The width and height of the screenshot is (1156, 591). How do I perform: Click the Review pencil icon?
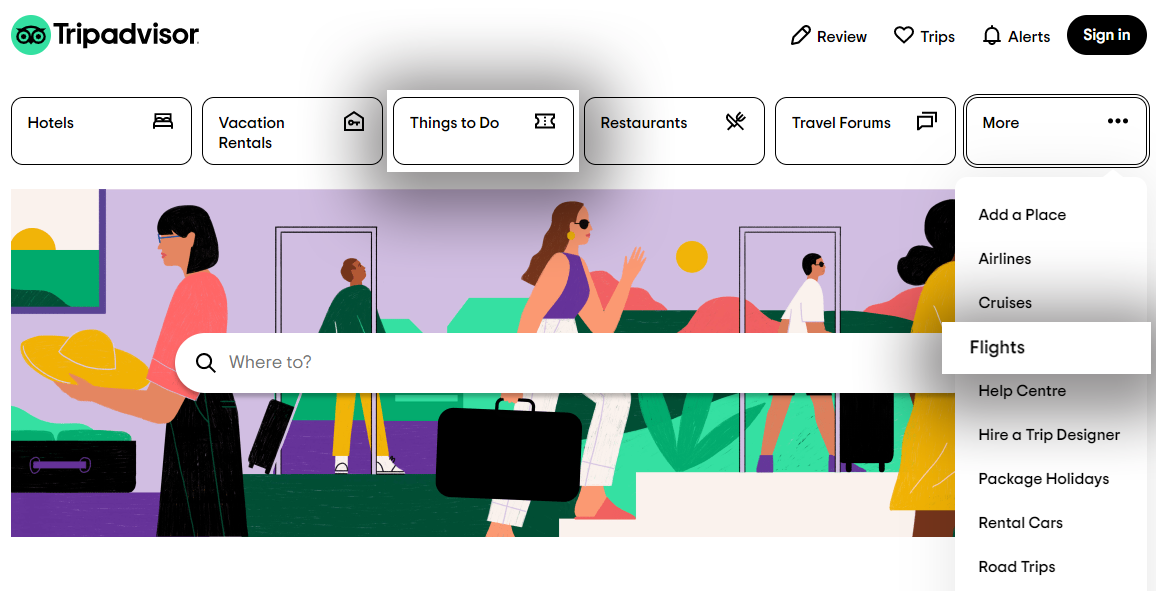coord(800,35)
